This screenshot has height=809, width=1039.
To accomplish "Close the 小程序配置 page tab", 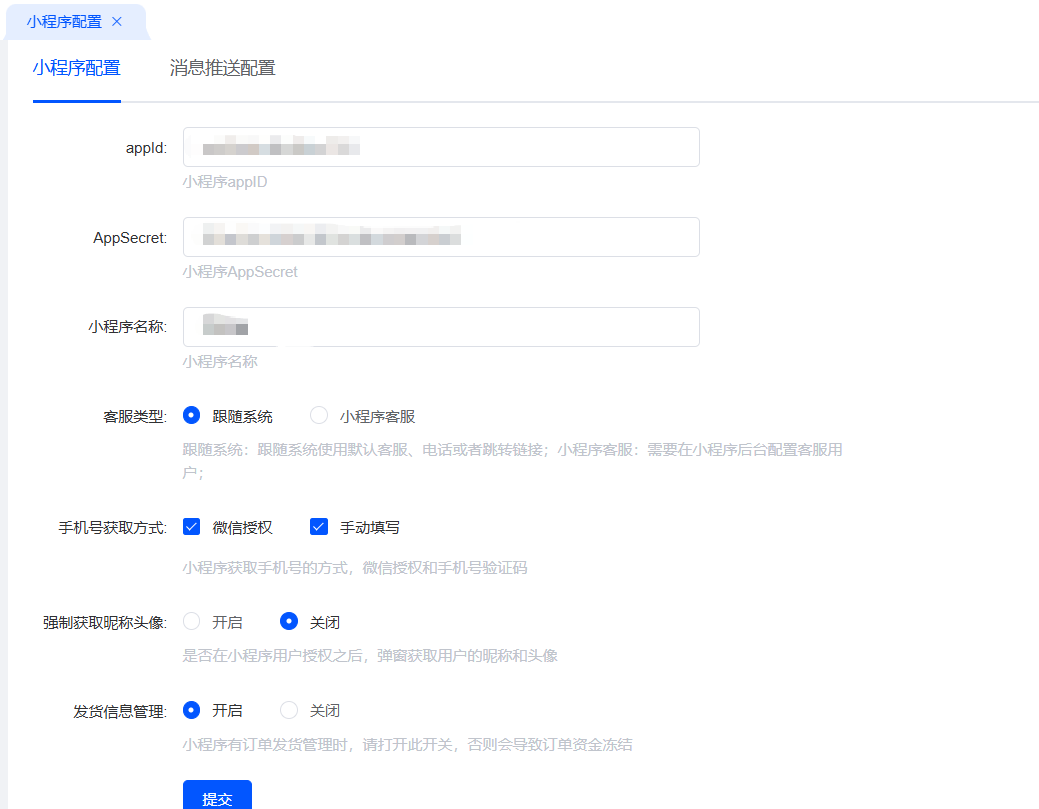I will [x=117, y=21].
